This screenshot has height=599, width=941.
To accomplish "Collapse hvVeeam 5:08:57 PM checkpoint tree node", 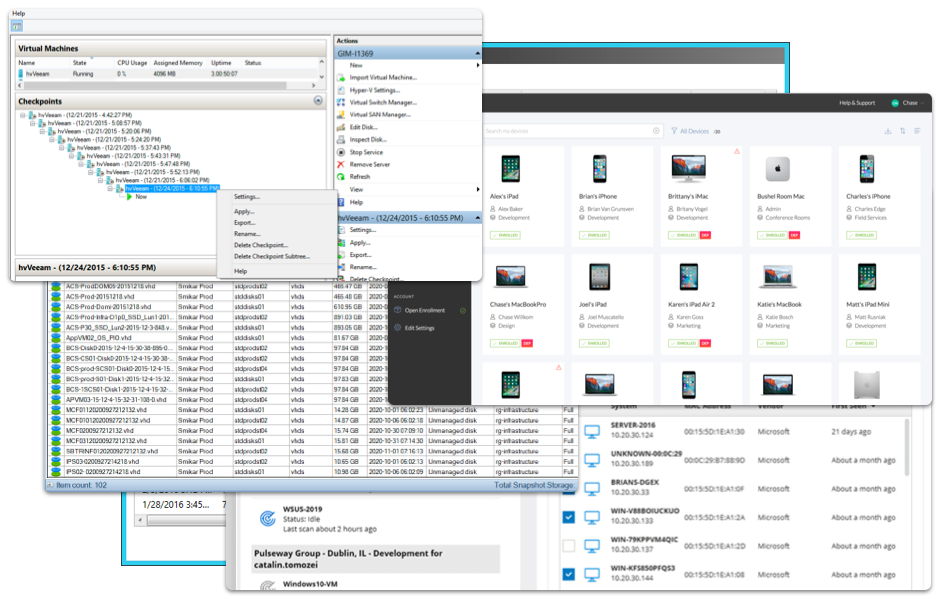I will pos(32,123).
